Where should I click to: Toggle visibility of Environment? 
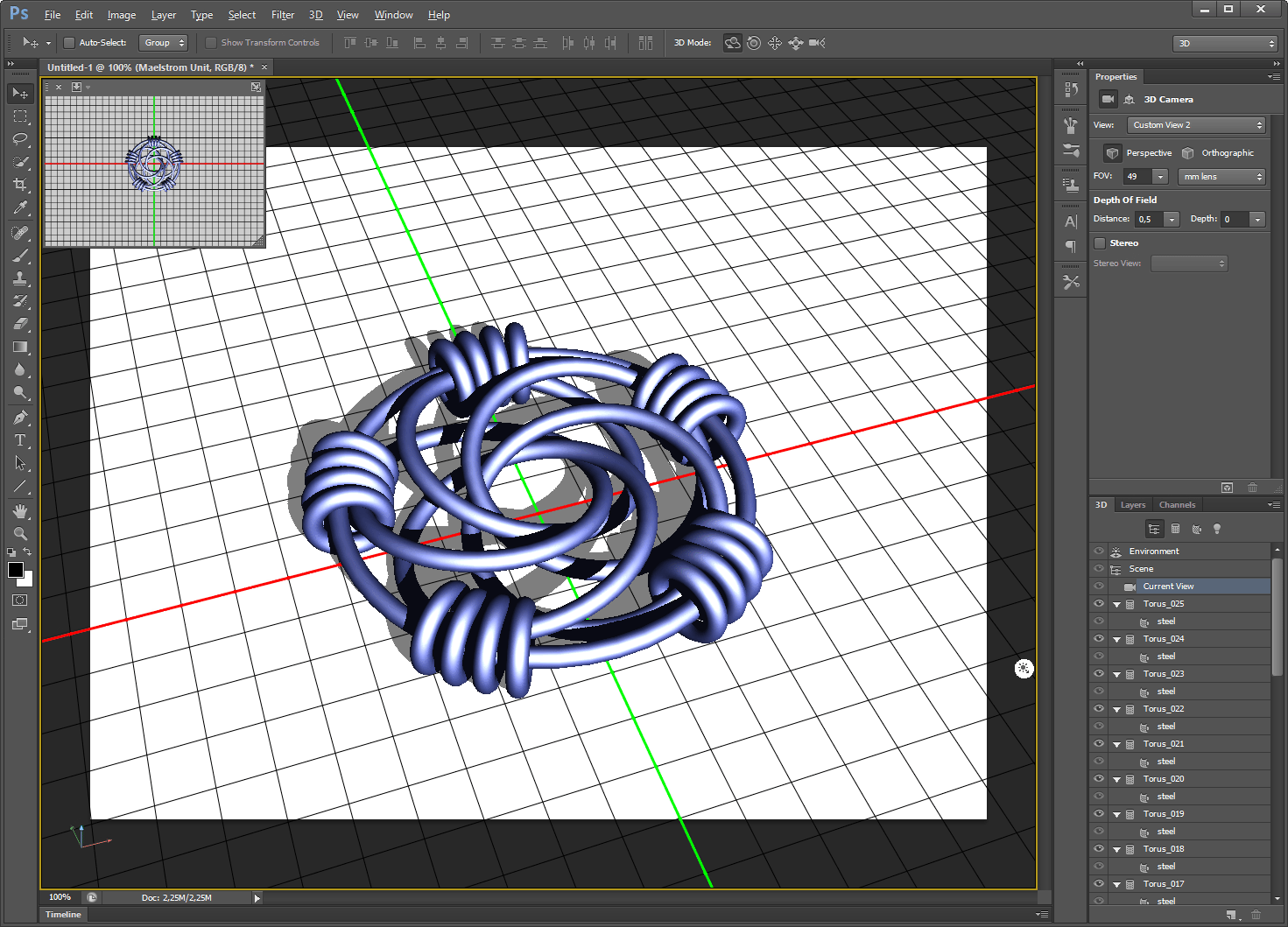click(1099, 551)
